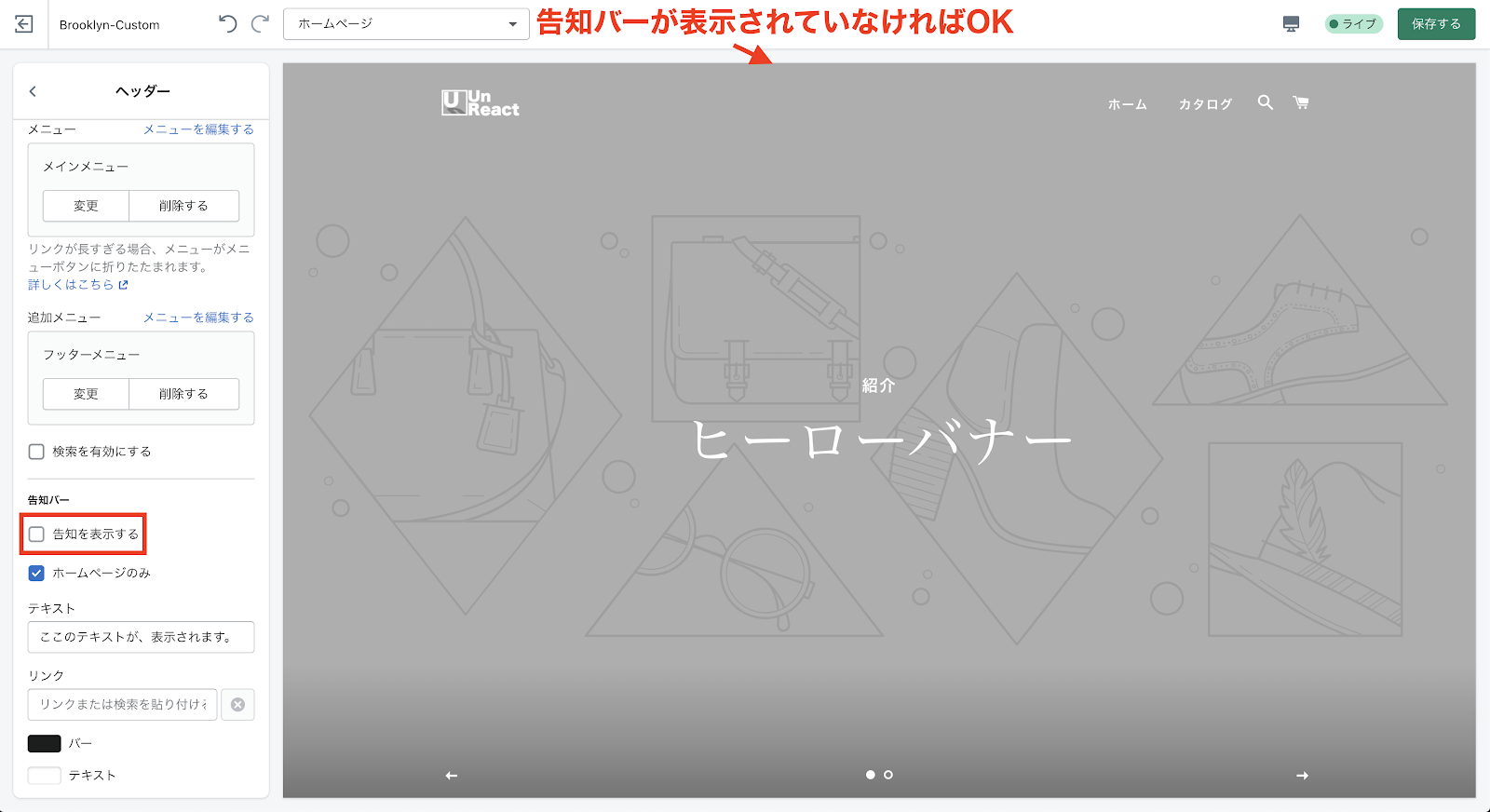Click the 保存する save button

(1436, 24)
